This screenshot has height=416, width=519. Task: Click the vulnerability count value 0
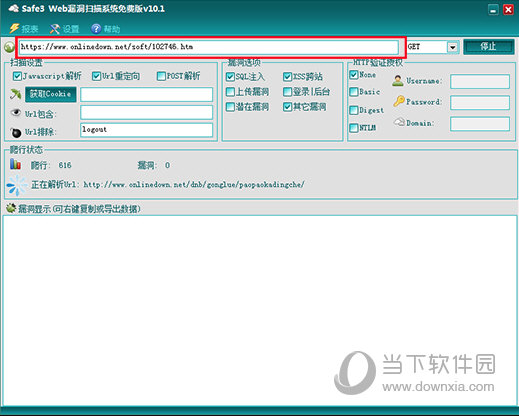(x=167, y=165)
